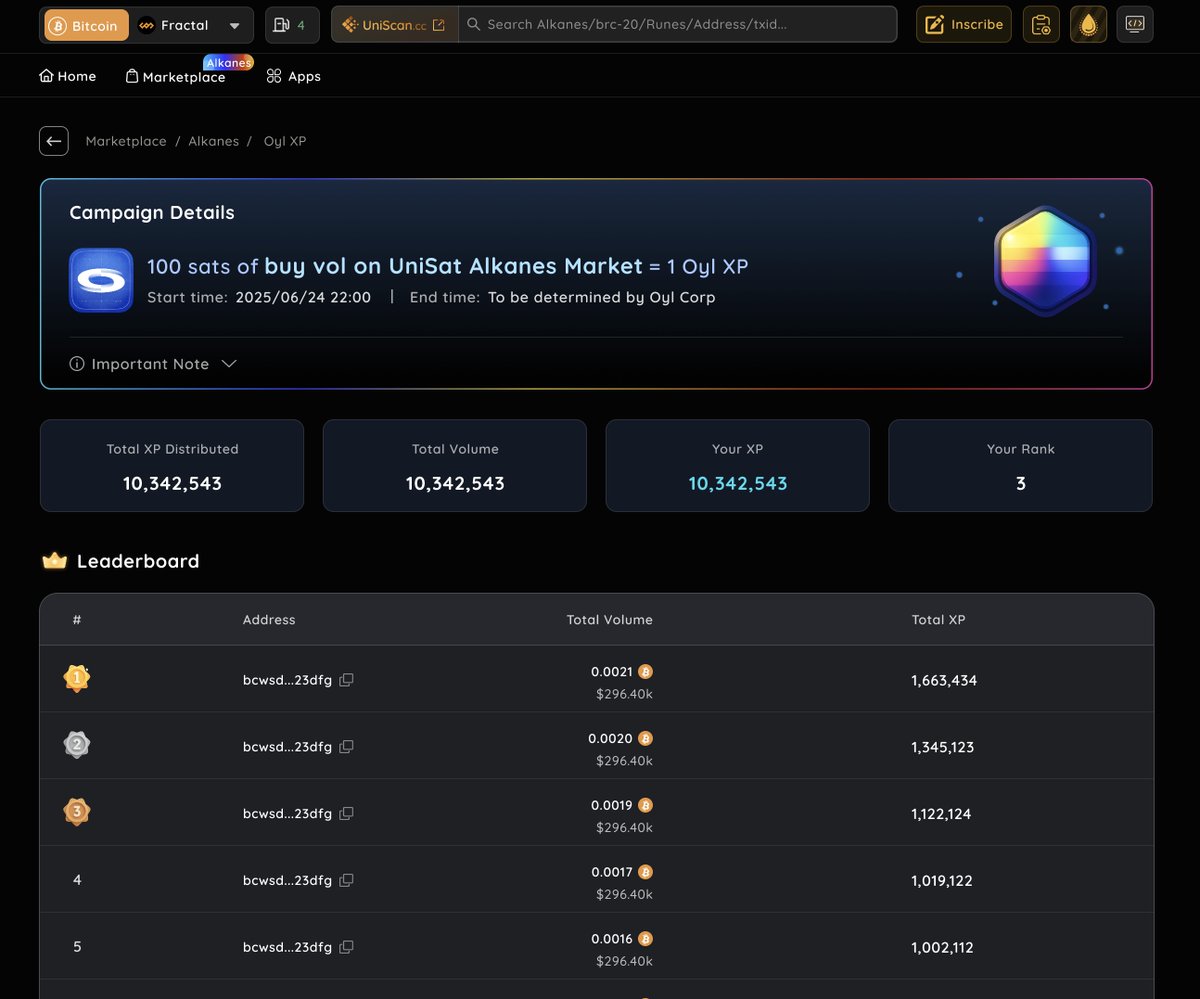This screenshot has width=1200, height=999.
Task: Focus the Alkanes/brc-20 search field
Action: [x=678, y=25]
